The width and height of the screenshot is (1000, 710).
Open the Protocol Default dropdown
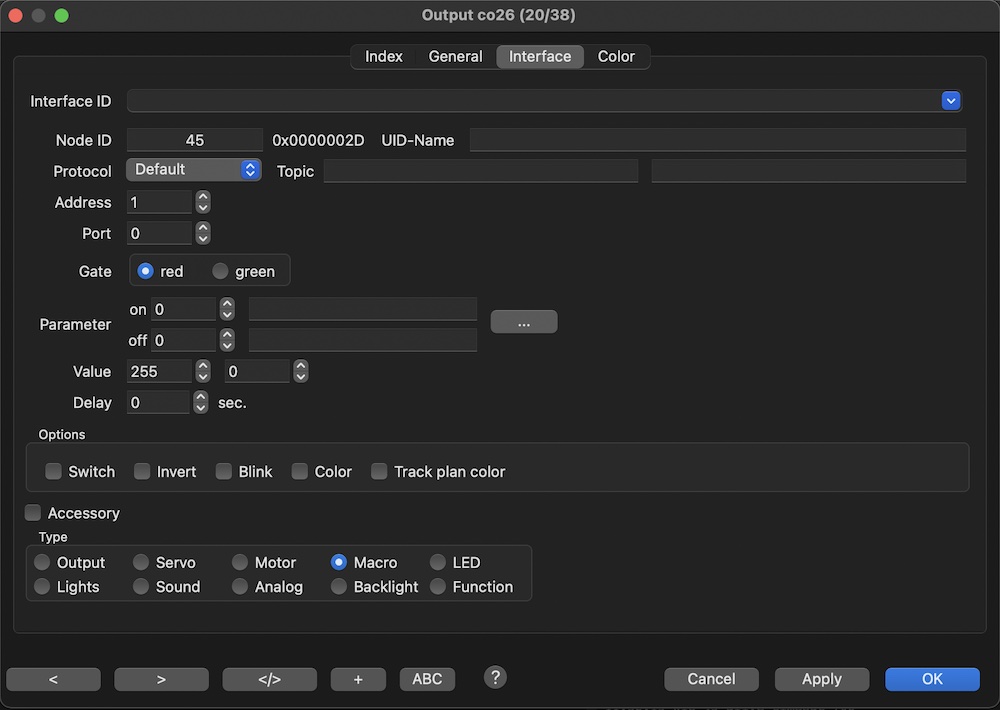[x=194, y=170]
